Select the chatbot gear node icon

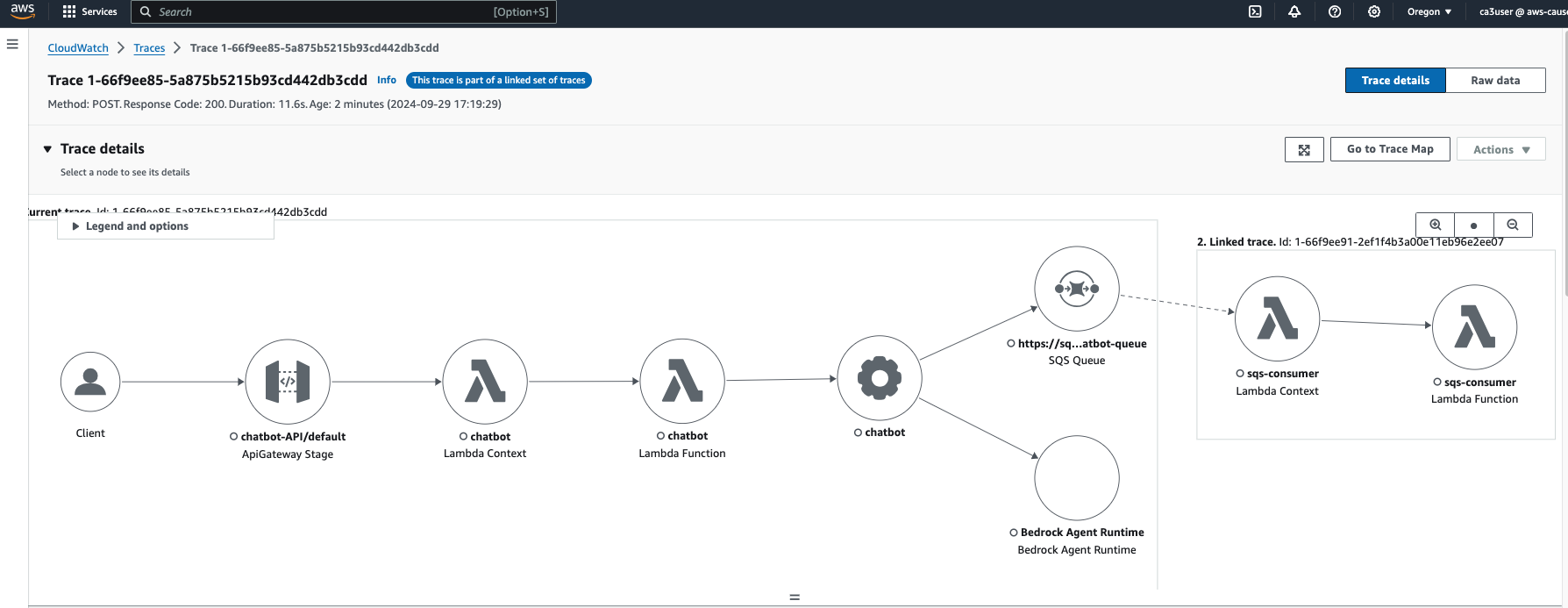click(x=880, y=378)
